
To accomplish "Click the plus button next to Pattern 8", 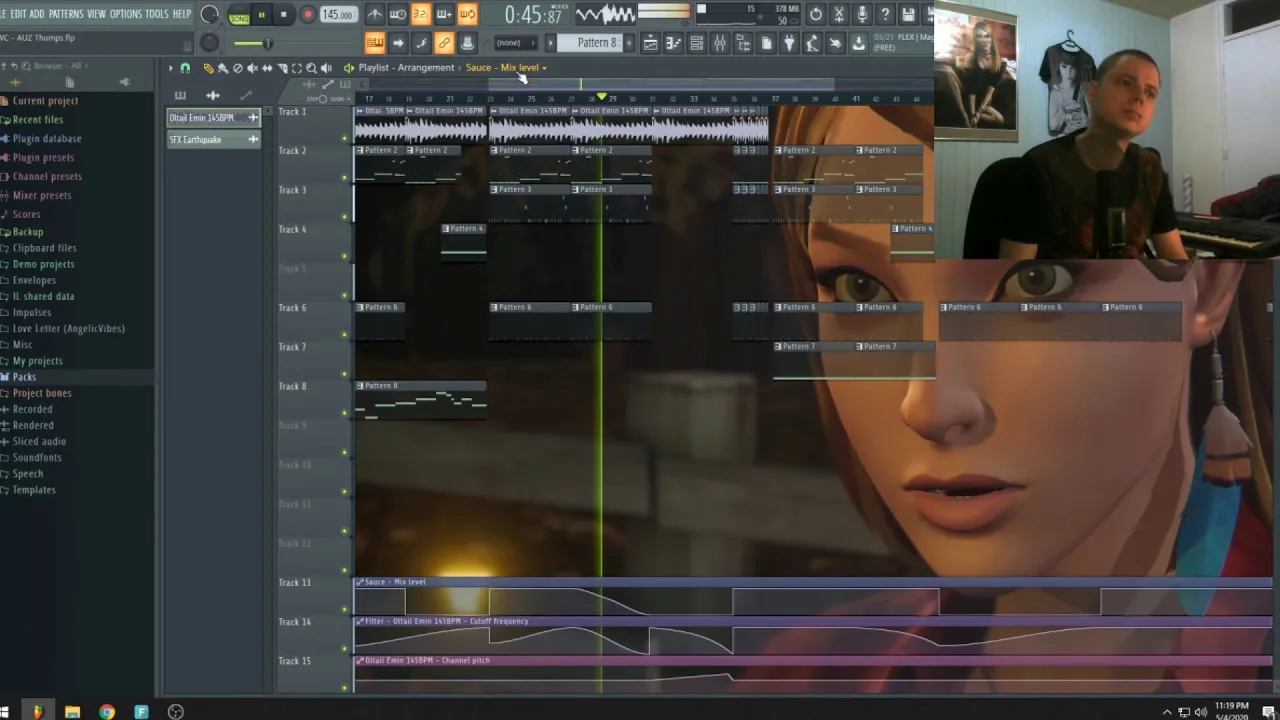I will [x=629, y=43].
